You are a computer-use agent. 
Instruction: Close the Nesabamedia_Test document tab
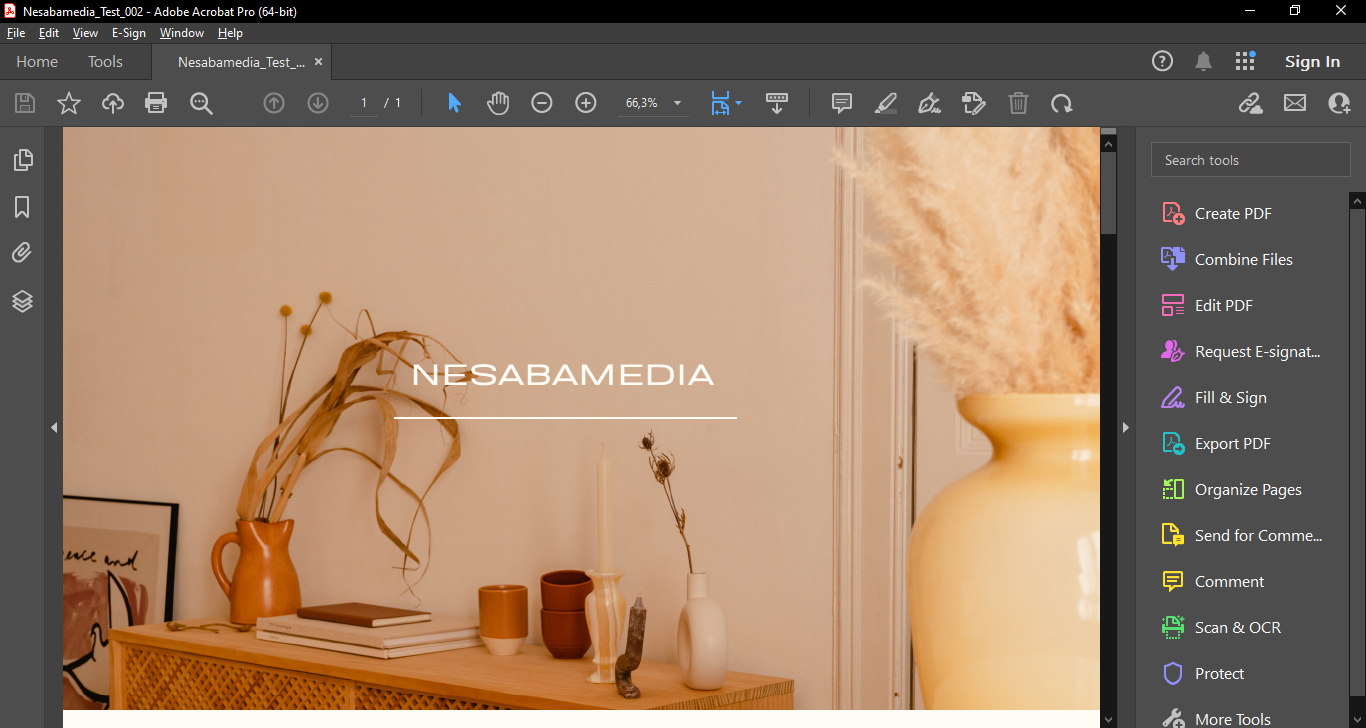click(x=318, y=62)
